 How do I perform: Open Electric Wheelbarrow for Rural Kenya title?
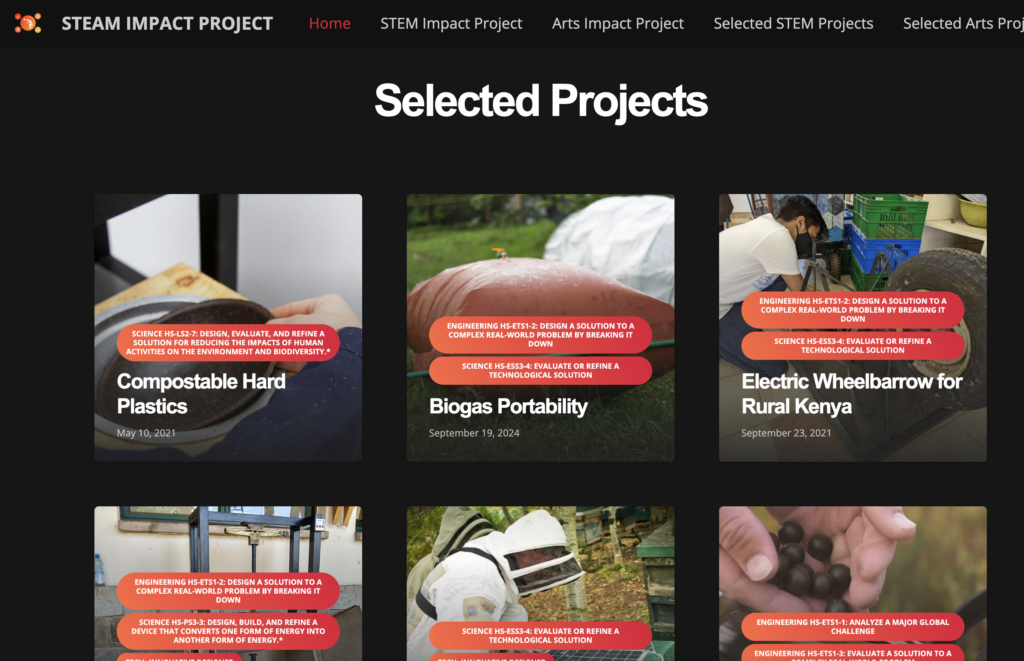click(x=852, y=393)
